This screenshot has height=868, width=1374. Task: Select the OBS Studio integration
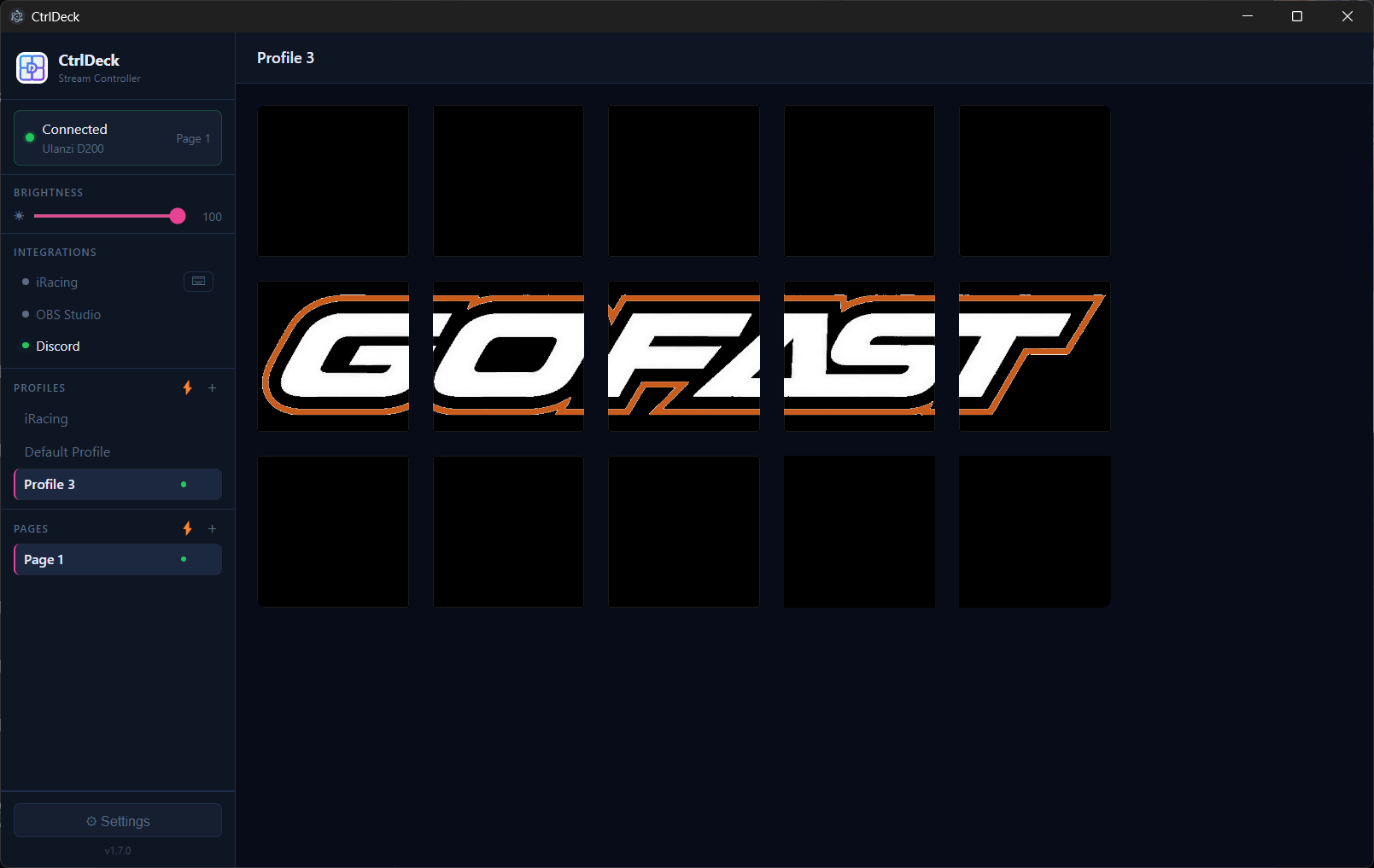tap(68, 314)
